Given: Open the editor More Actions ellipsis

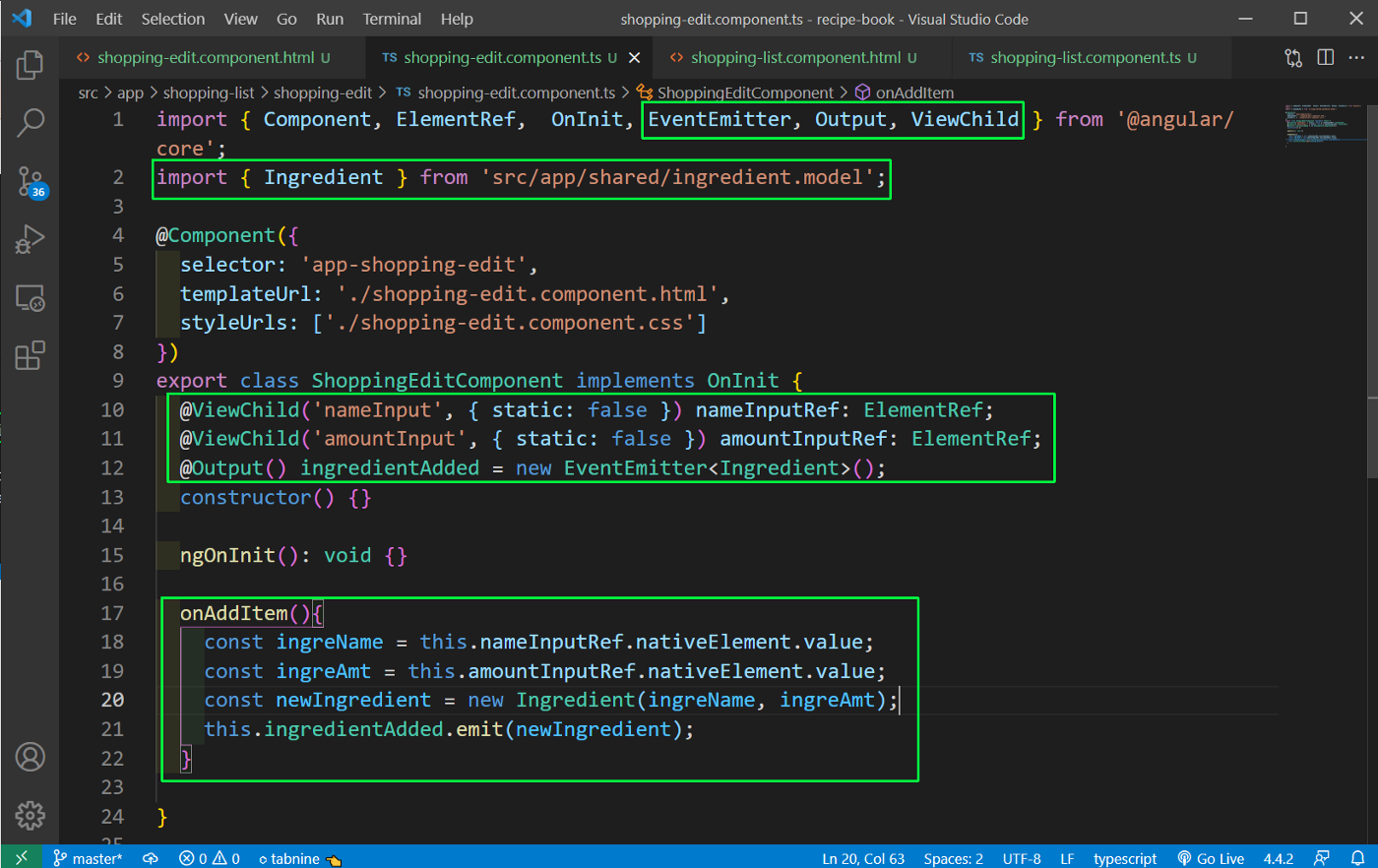Looking at the screenshot, I should [x=1356, y=58].
